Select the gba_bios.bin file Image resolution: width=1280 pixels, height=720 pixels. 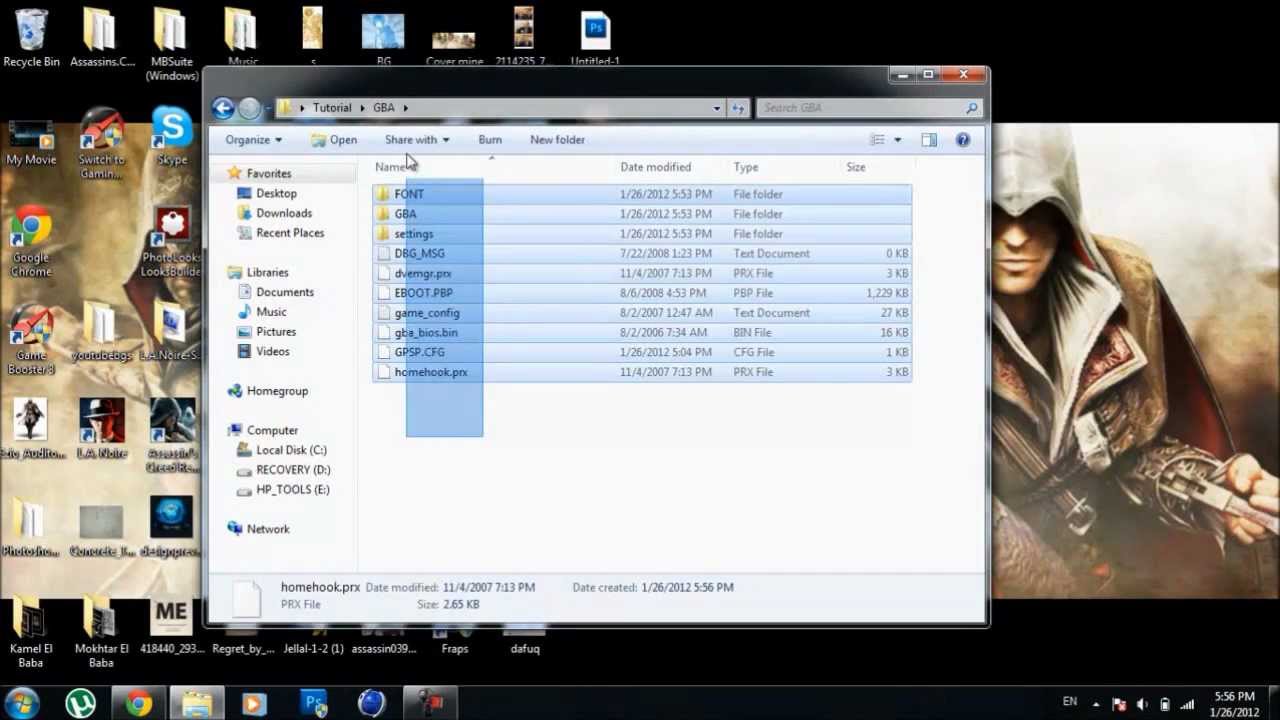click(642, 333)
